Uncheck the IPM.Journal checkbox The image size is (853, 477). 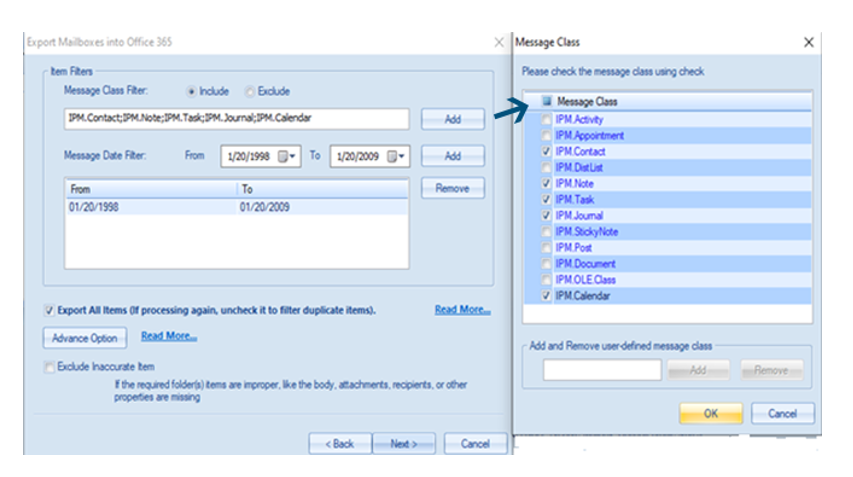coord(546,215)
